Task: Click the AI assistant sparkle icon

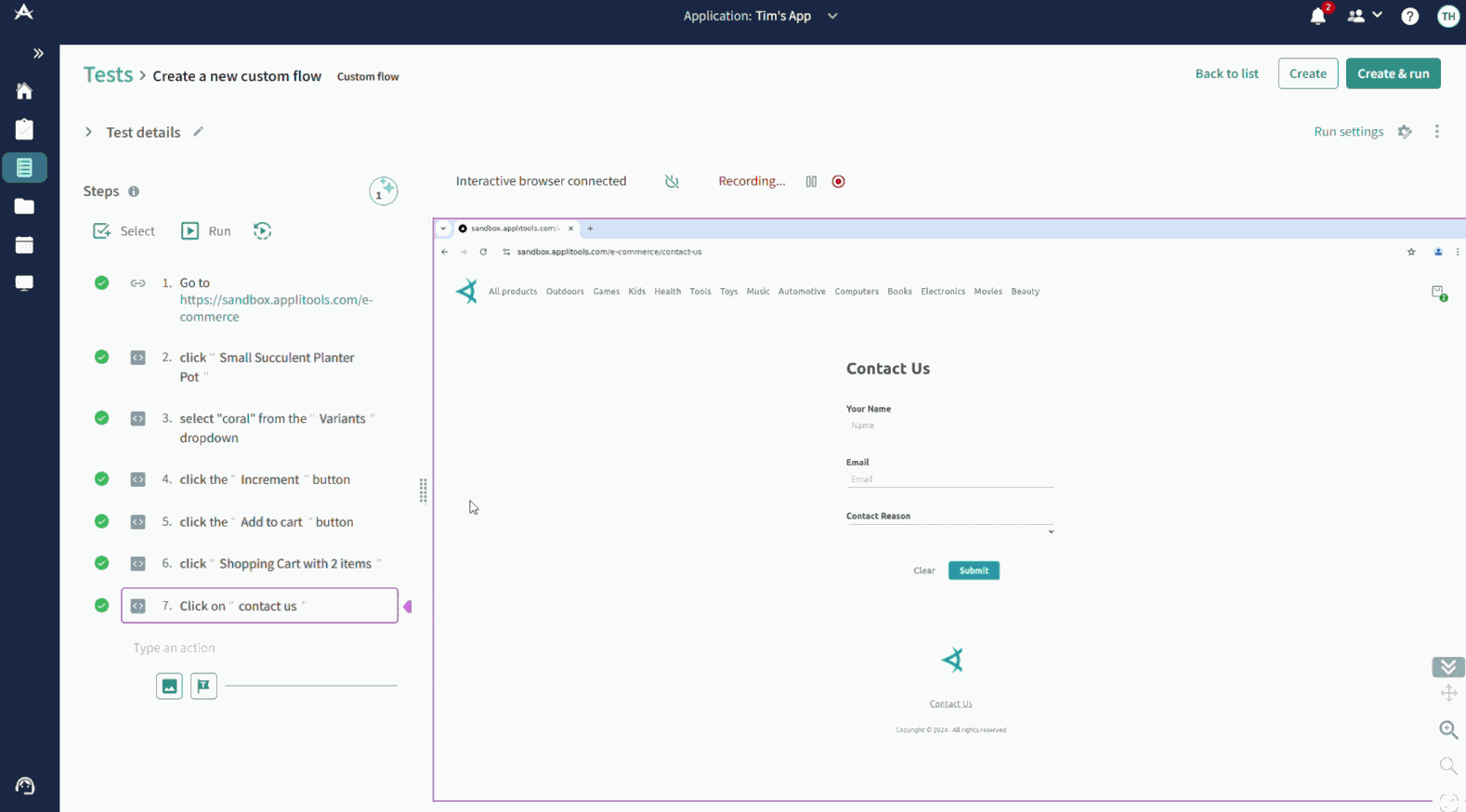Action: 383,190
